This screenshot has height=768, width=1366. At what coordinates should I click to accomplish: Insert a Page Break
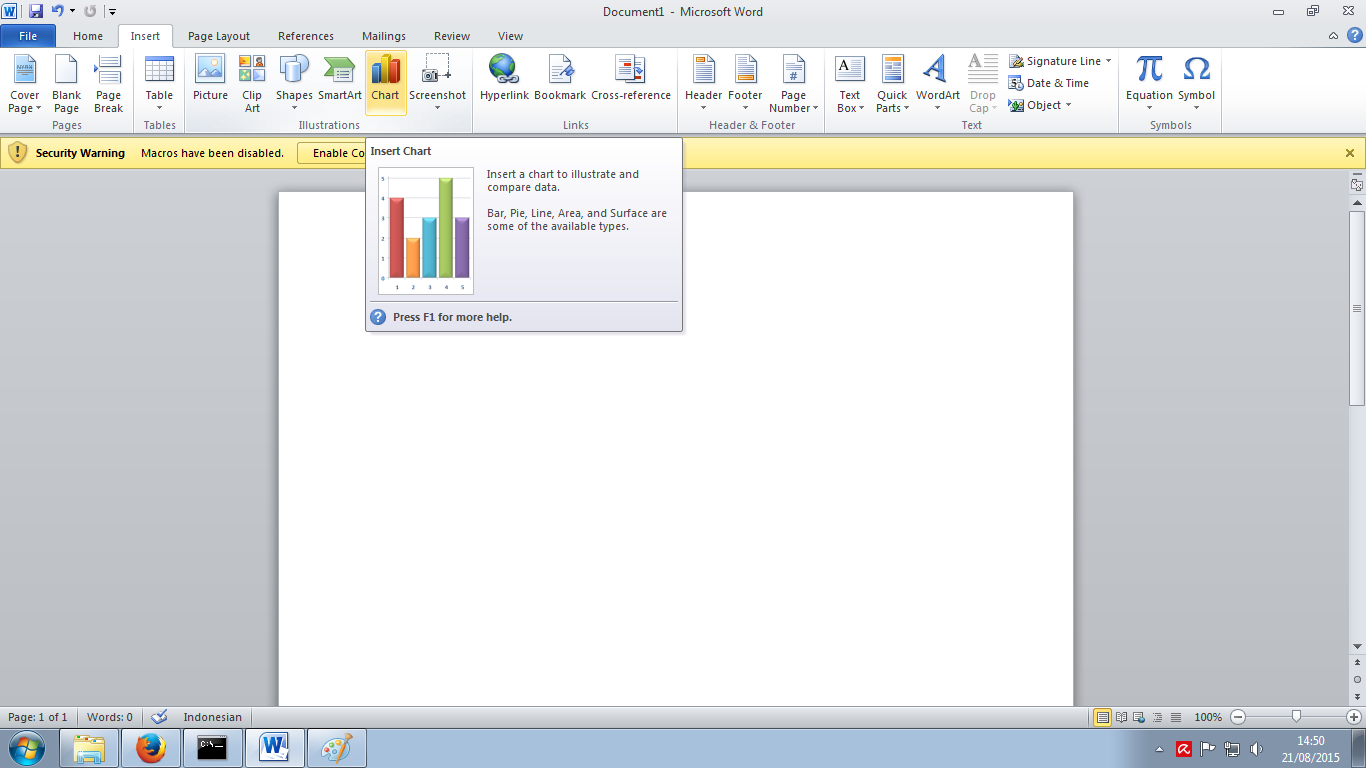point(108,84)
